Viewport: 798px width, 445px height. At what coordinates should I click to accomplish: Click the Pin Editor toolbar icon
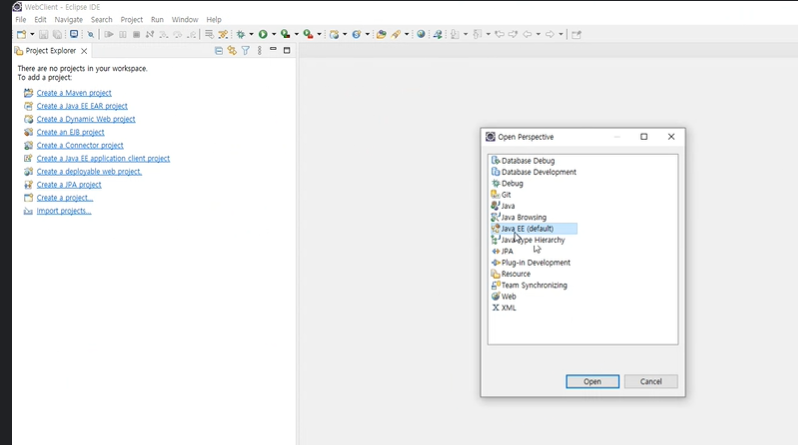576,35
